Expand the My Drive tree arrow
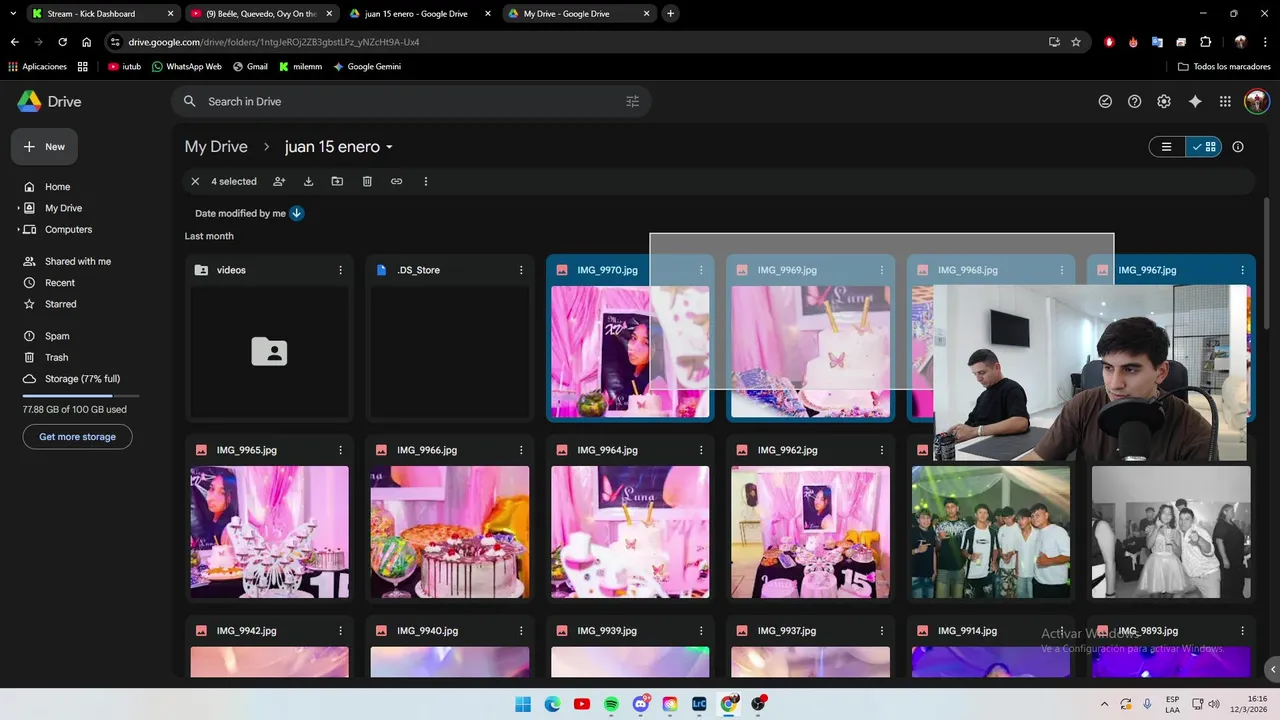The width and height of the screenshot is (1280, 720). (x=18, y=208)
